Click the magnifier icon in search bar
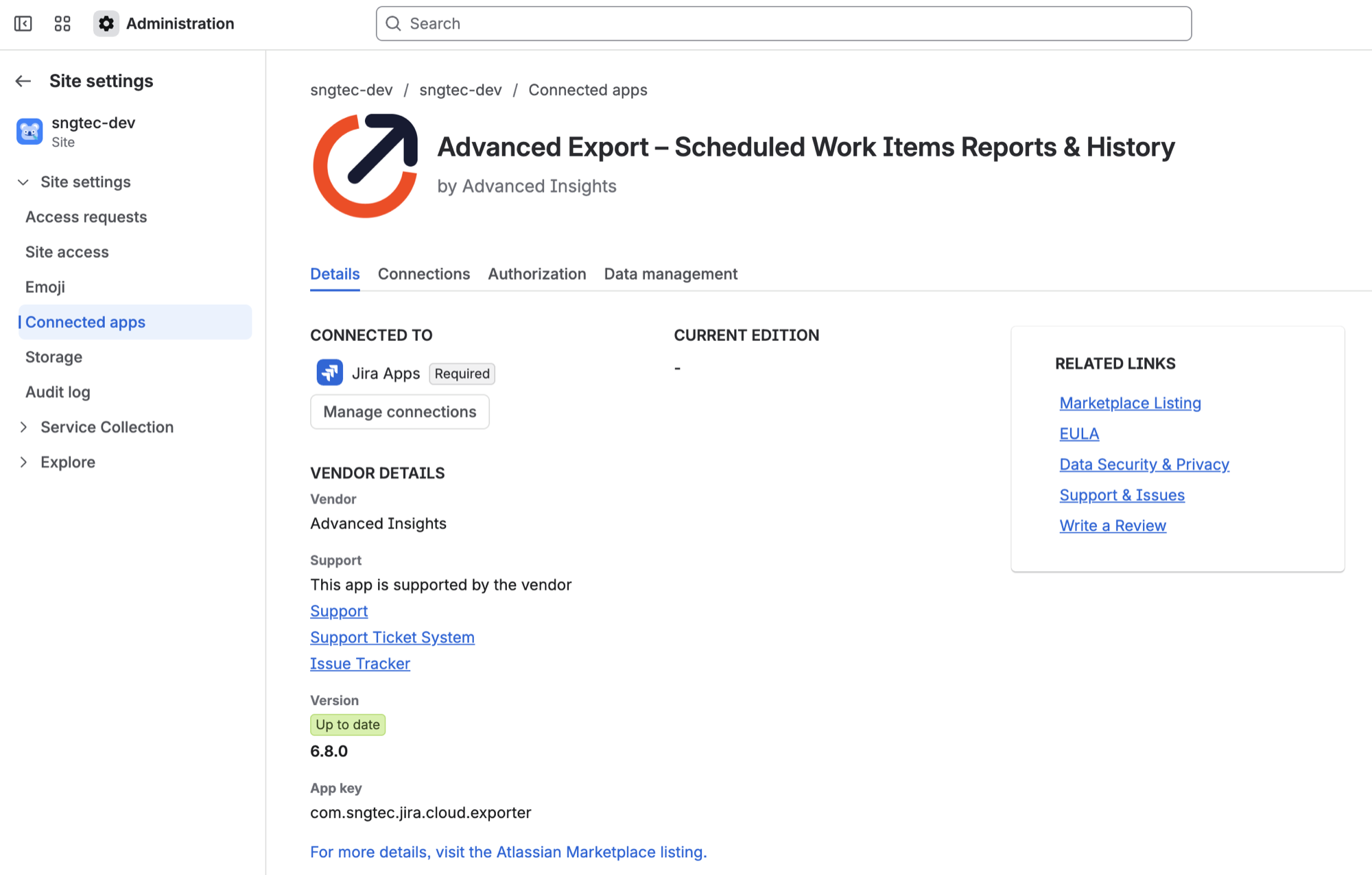Viewport: 1372px width, 875px height. point(394,24)
